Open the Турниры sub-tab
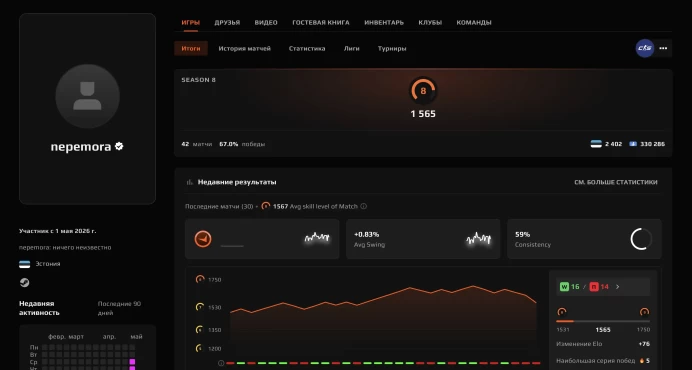Screen dimensions: 692x370 pos(392,49)
